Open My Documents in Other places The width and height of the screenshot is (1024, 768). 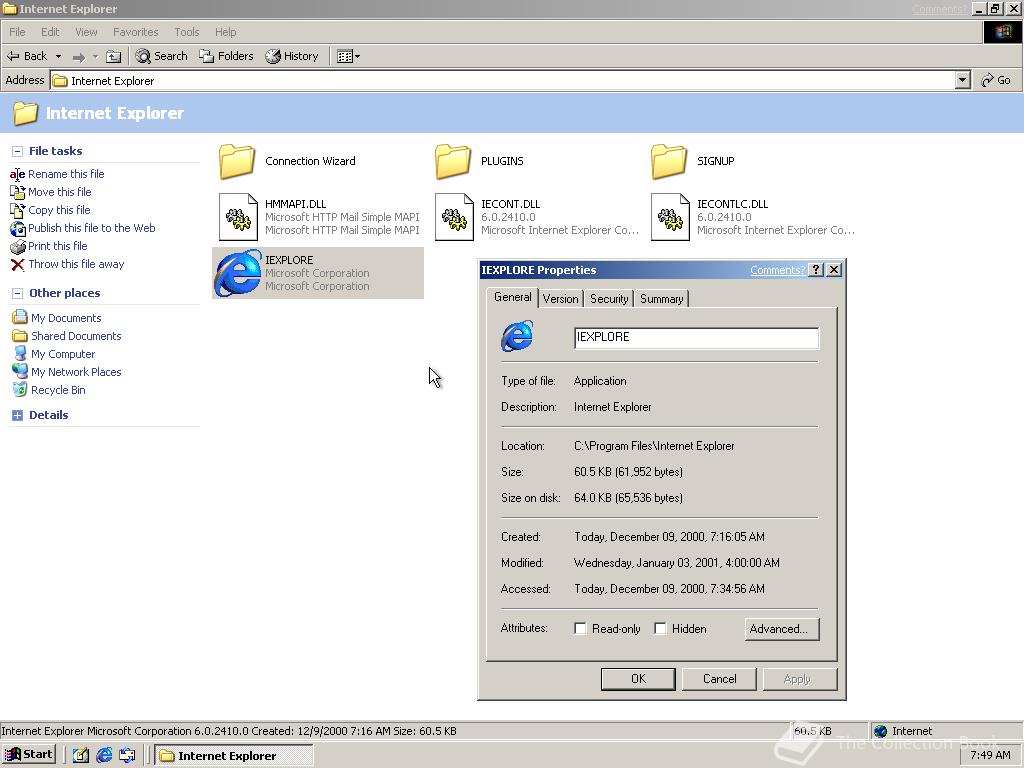(x=66, y=318)
